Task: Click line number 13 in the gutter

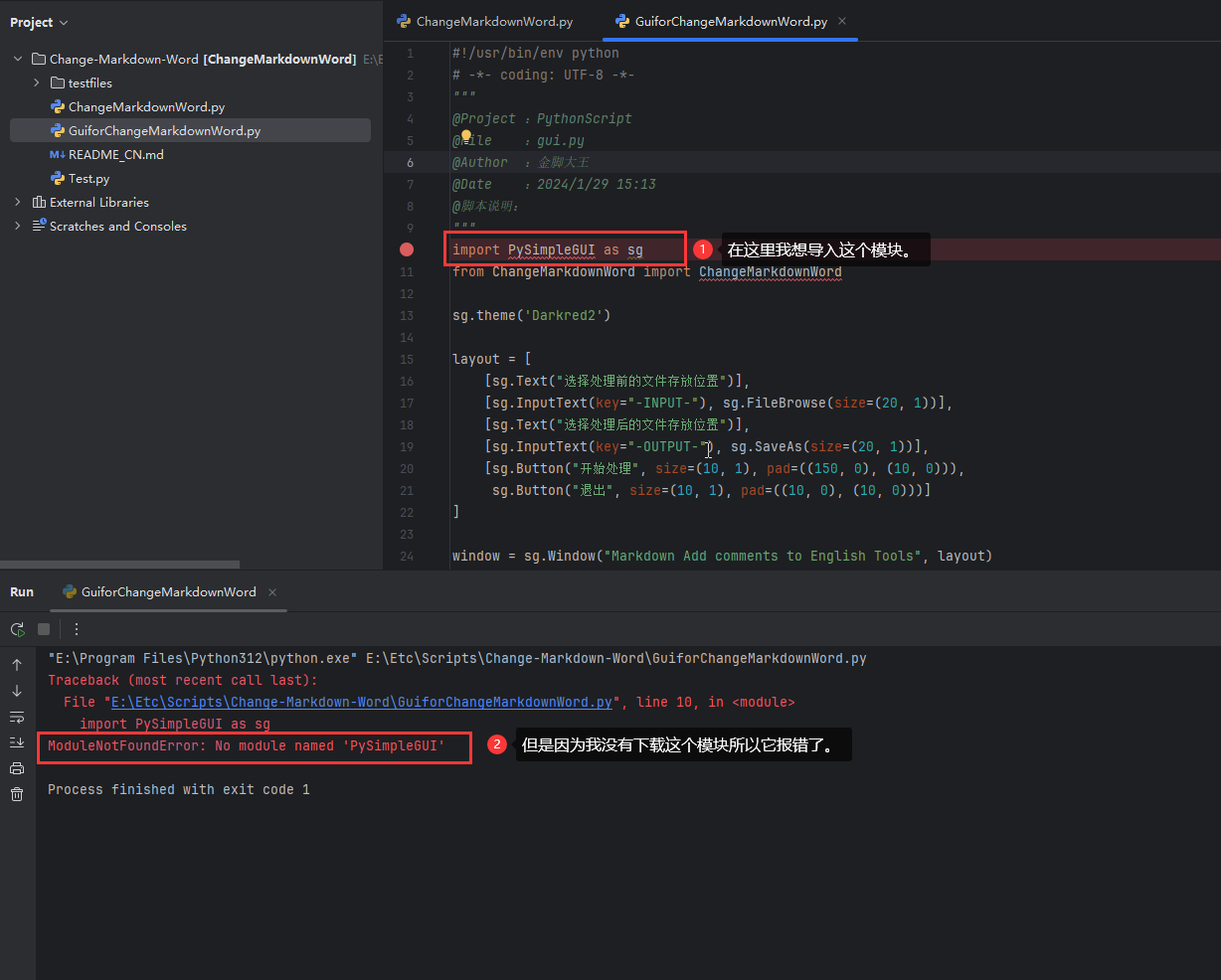Action: pyautogui.click(x=407, y=315)
